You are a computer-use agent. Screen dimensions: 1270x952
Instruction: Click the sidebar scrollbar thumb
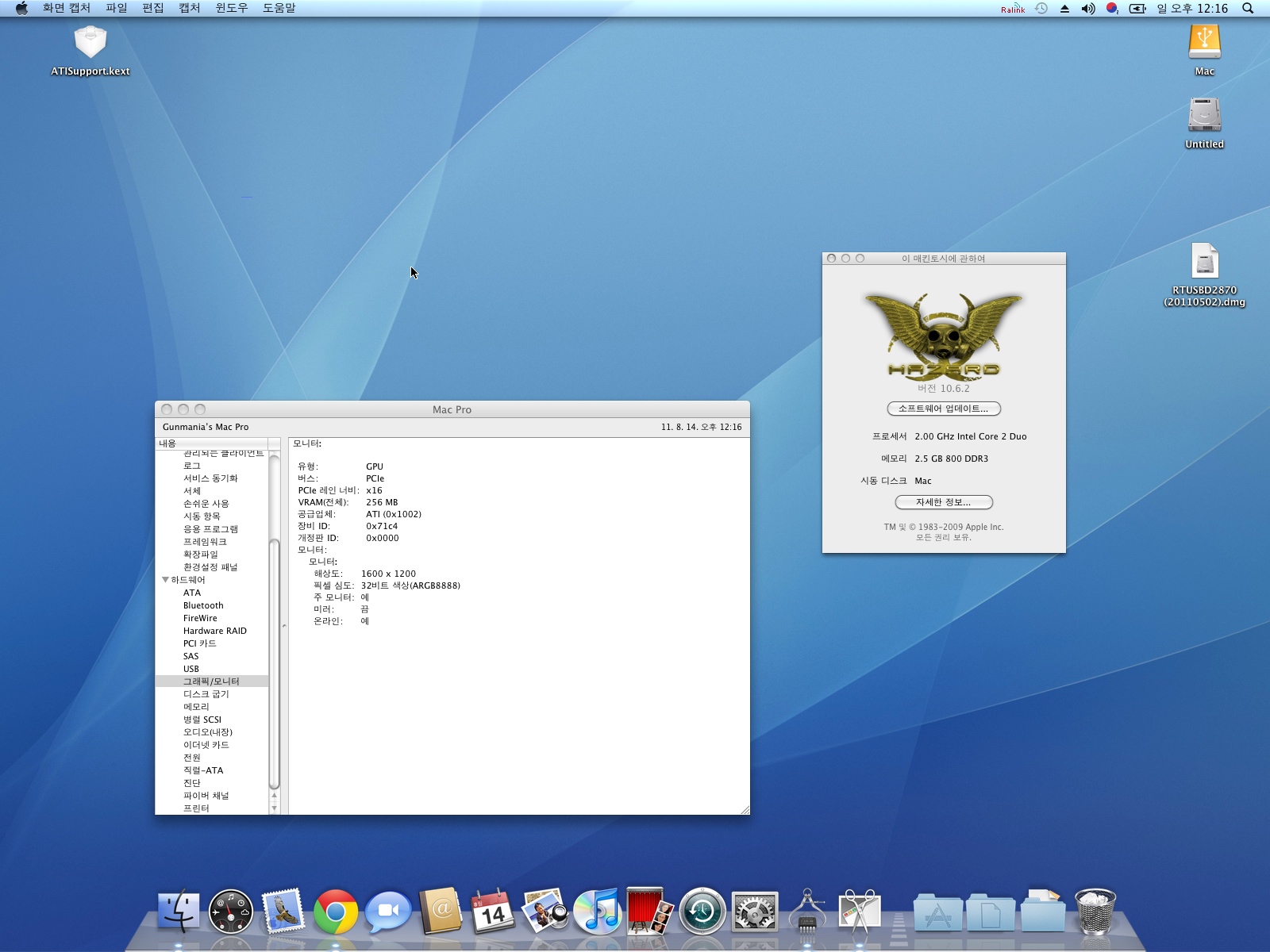(275, 663)
